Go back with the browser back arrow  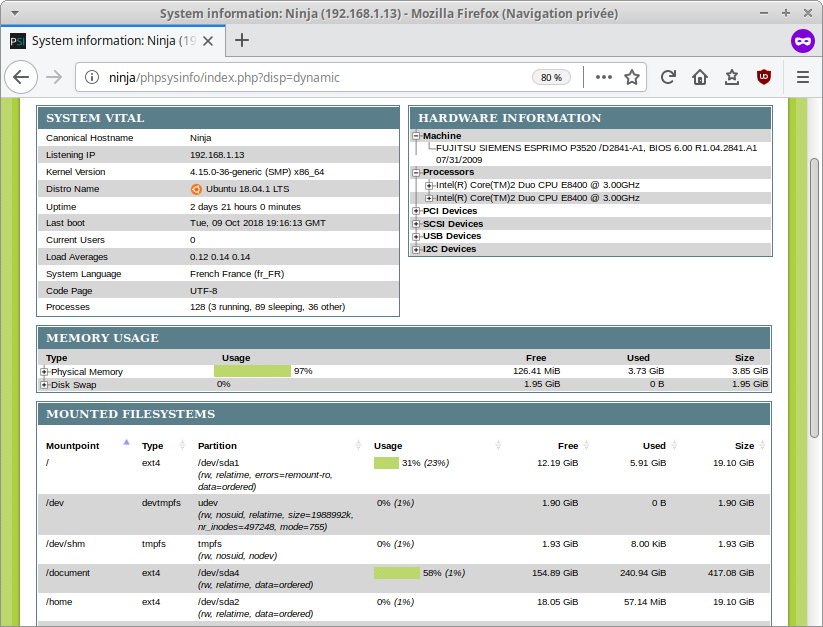(21, 77)
